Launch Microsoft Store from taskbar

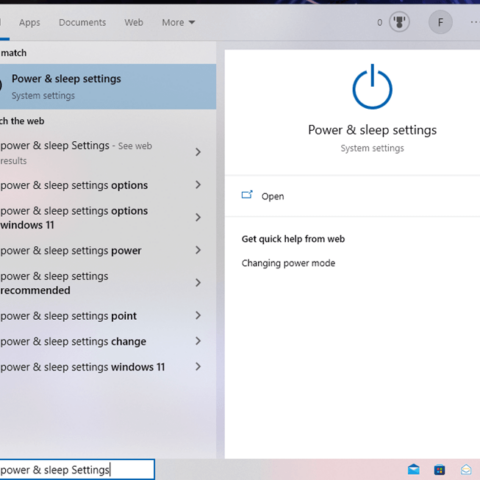point(440,470)
